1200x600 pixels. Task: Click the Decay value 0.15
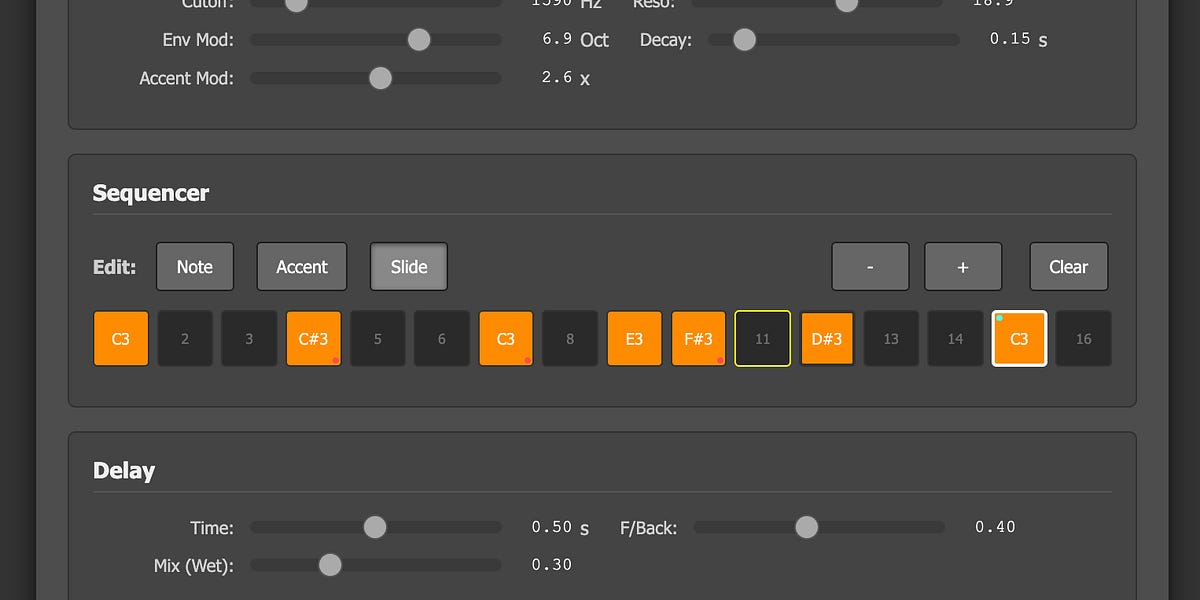1010,39
